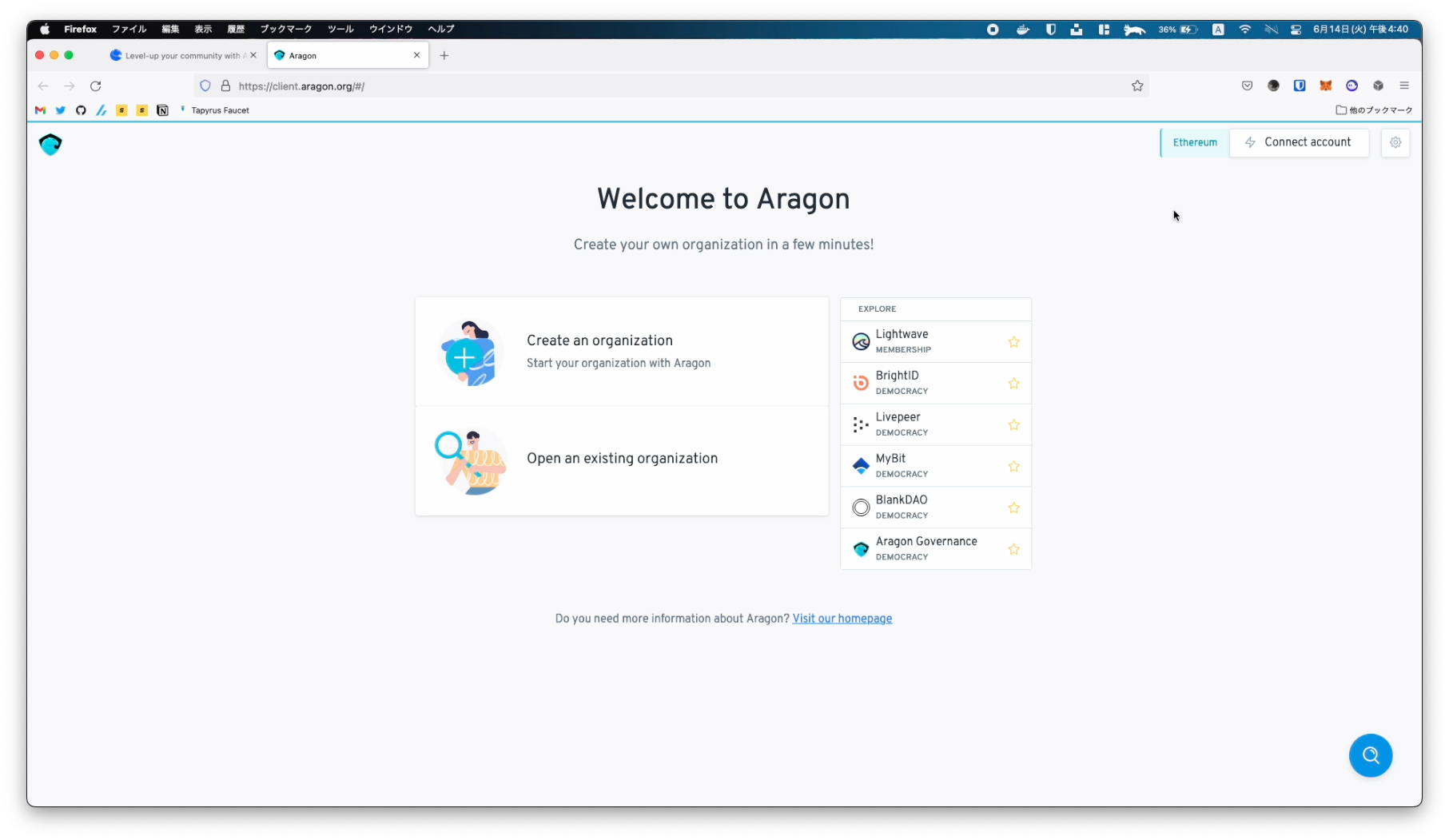Open the settings gear in Aragon header

pos(1395,142)
